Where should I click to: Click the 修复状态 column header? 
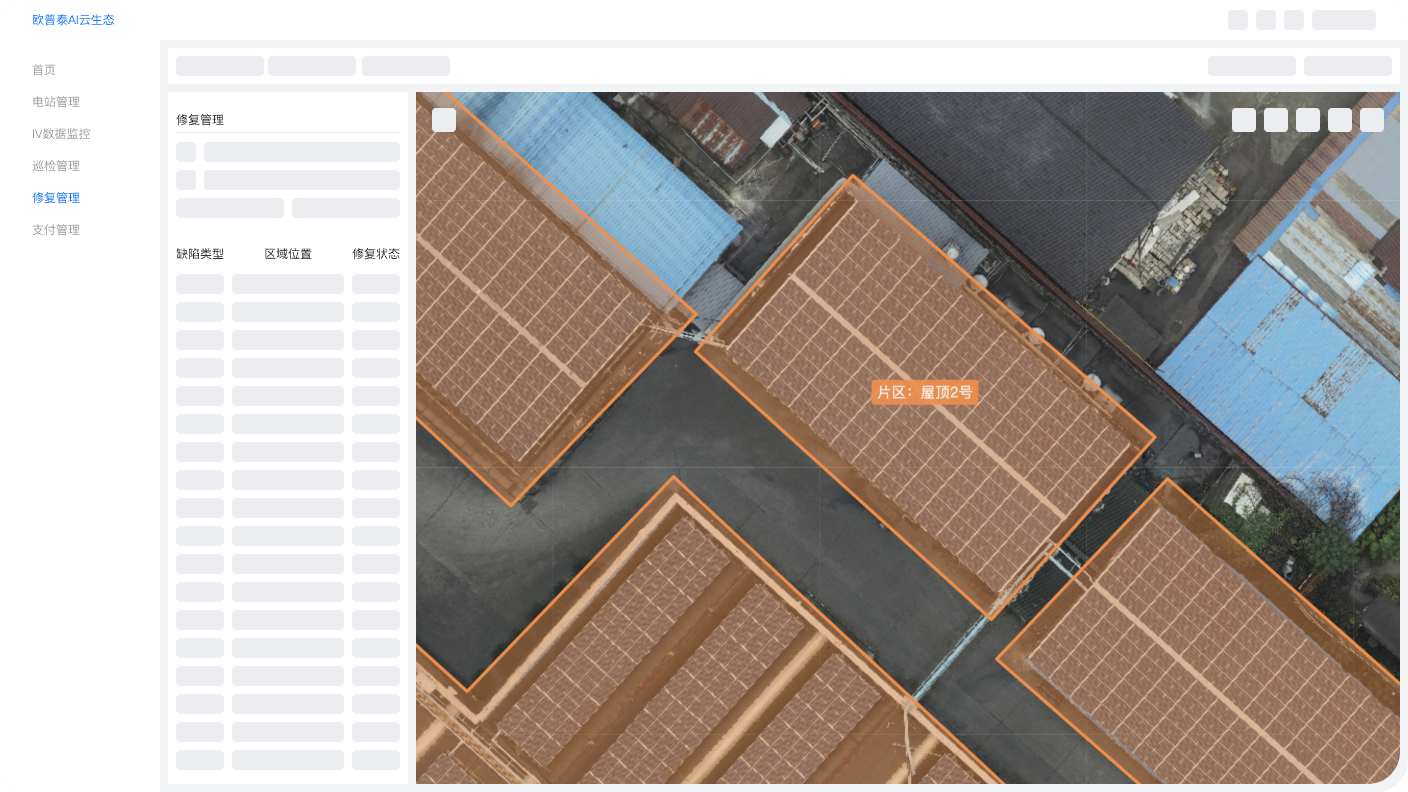pyautogui.click(x=376, y=254)
